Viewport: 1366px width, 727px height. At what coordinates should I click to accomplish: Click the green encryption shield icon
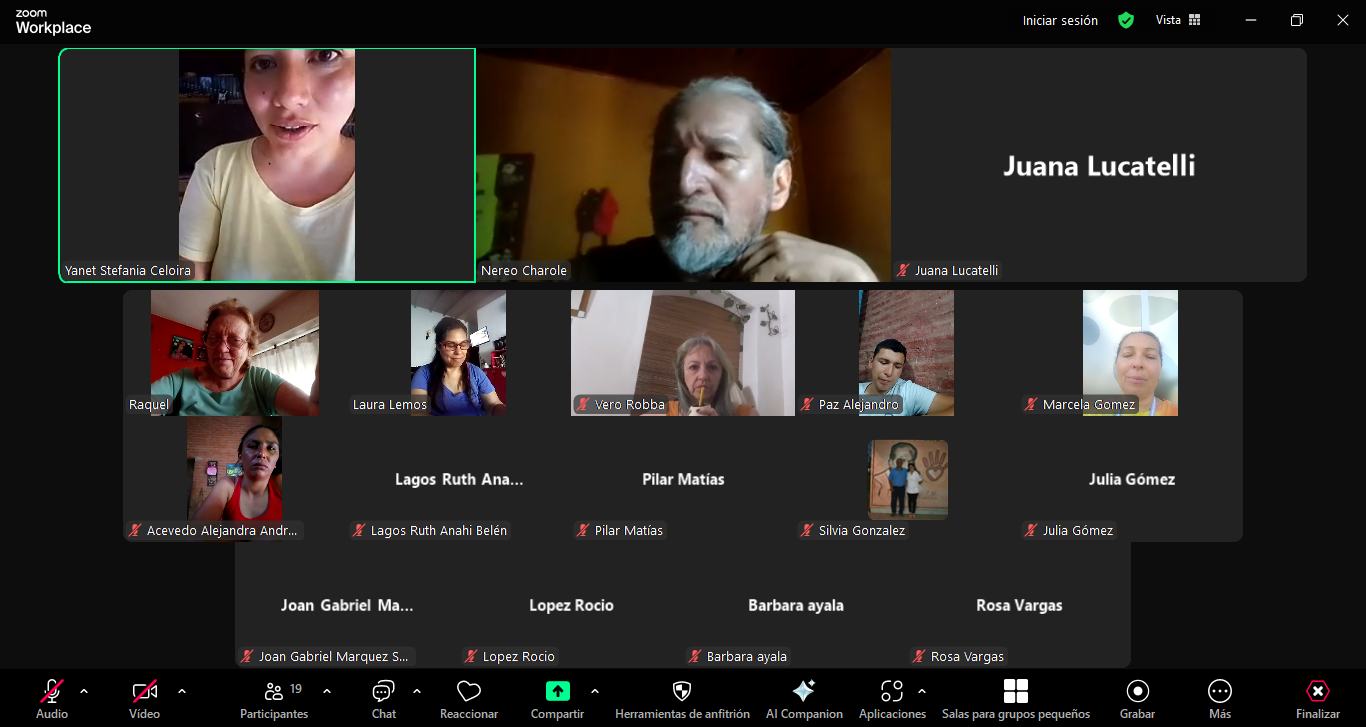tap(1126, 20)
